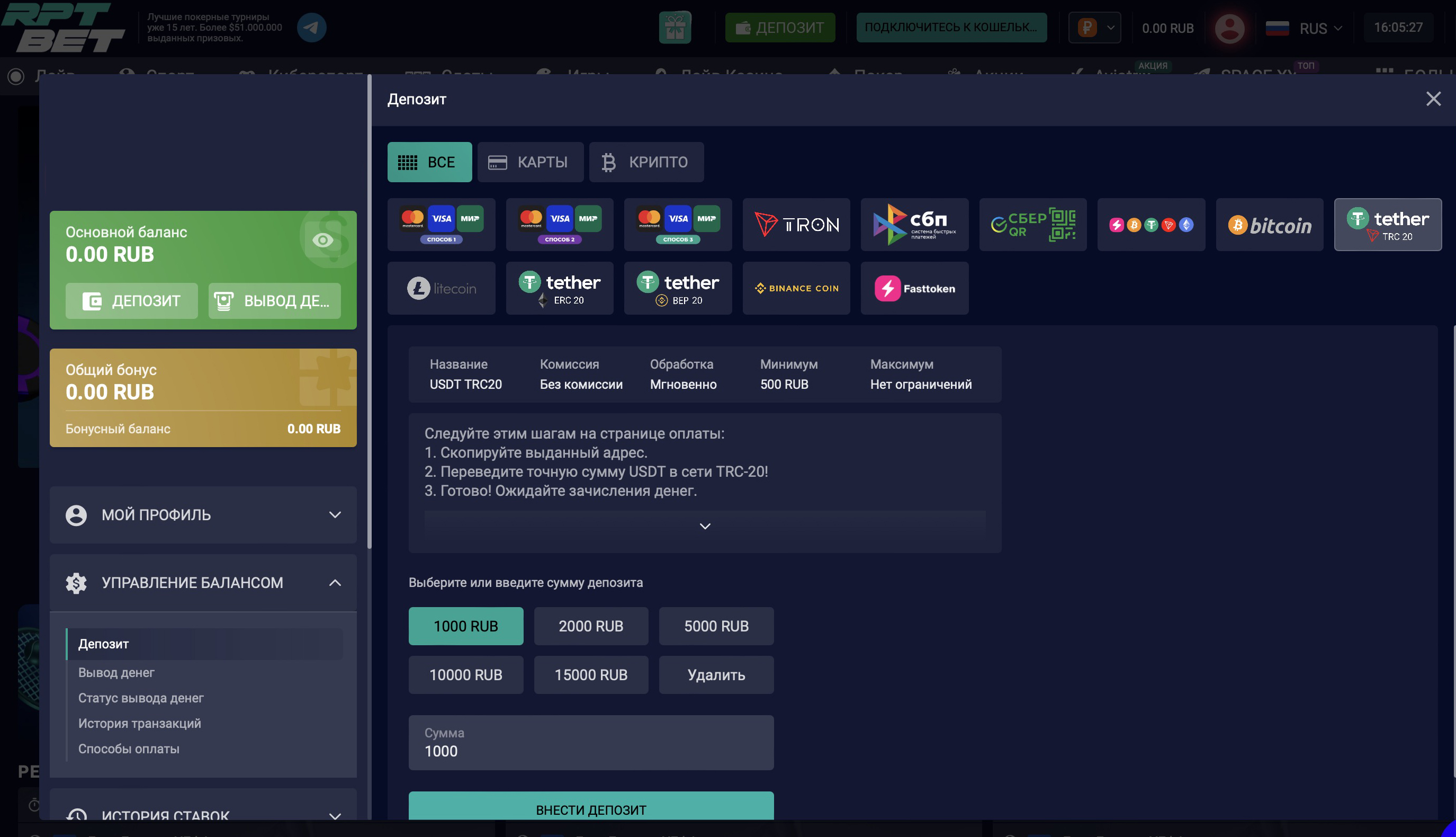Select the litecoin payment option

[x=441, y=288]
